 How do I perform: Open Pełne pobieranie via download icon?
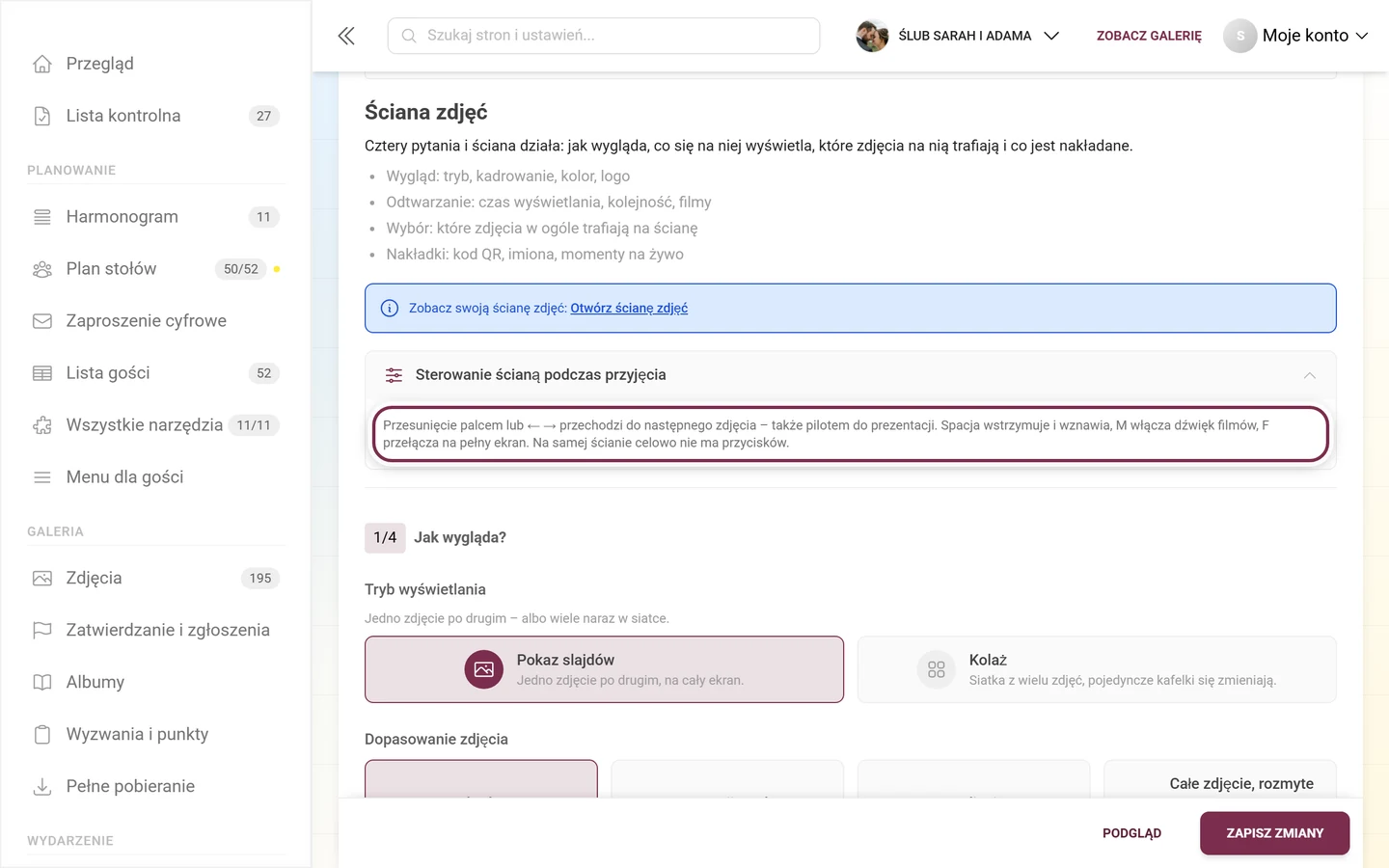point(42,786)
